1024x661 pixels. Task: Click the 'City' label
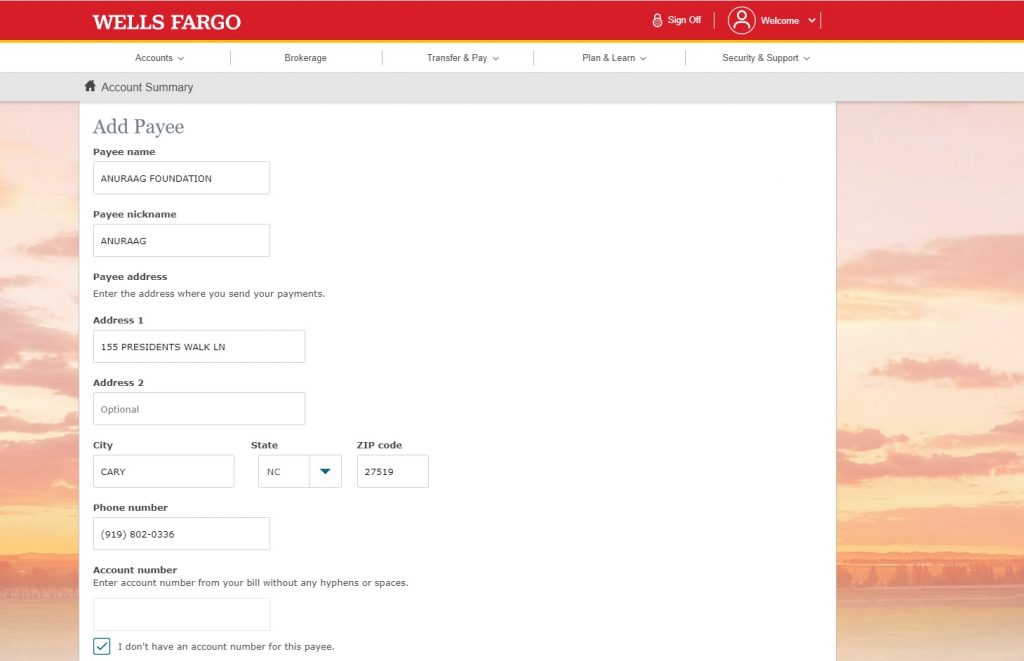tap(103, 445)
